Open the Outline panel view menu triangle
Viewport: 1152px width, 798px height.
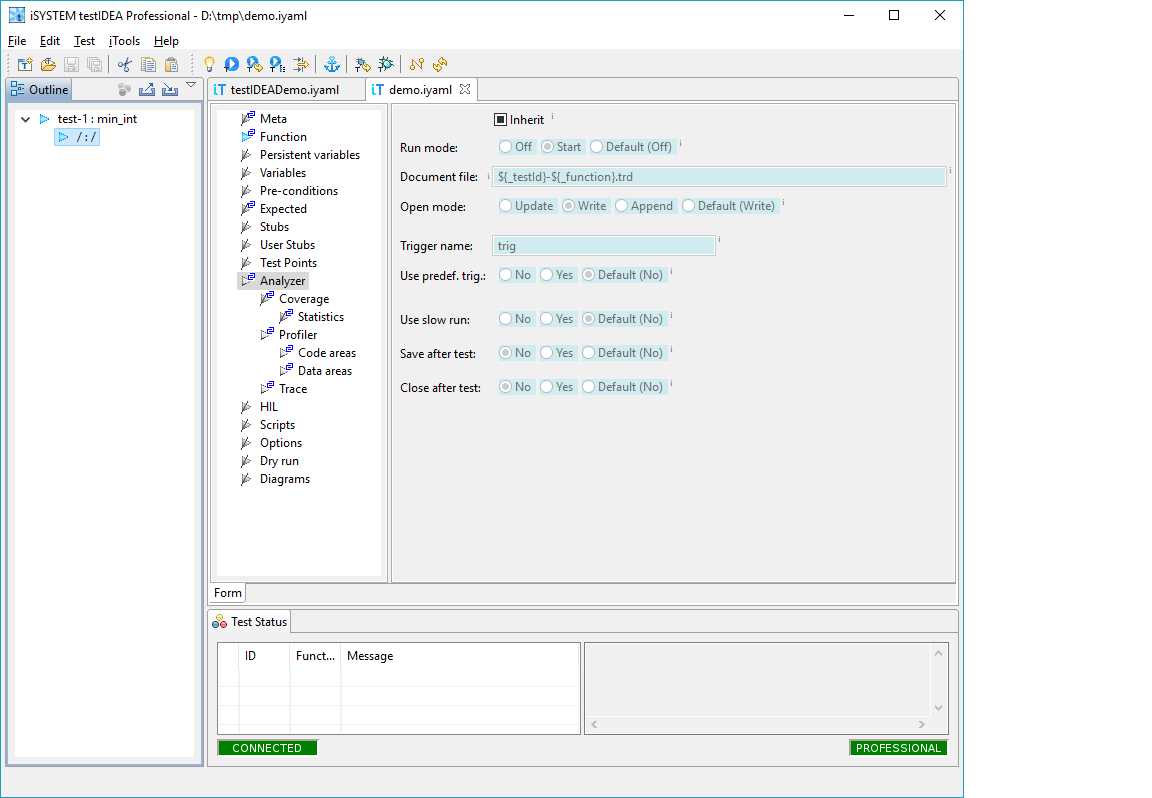(191, 86)
